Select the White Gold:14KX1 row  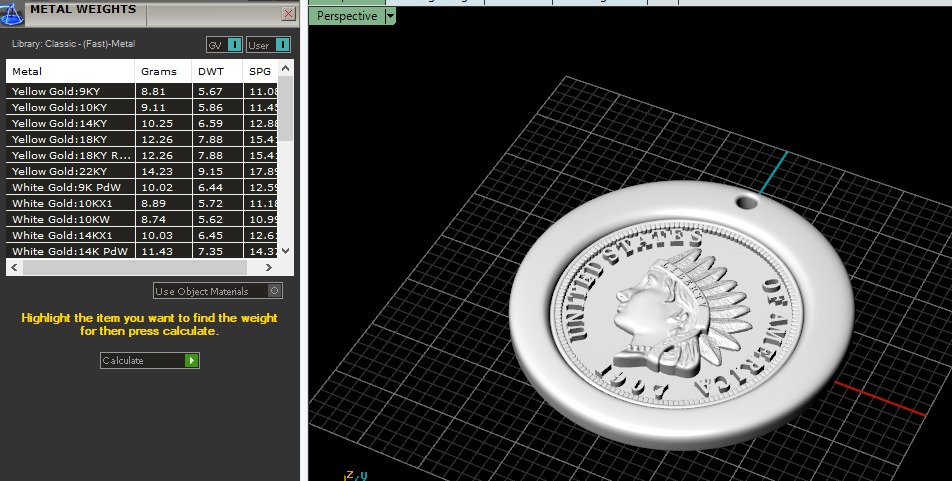coord(142,235)
